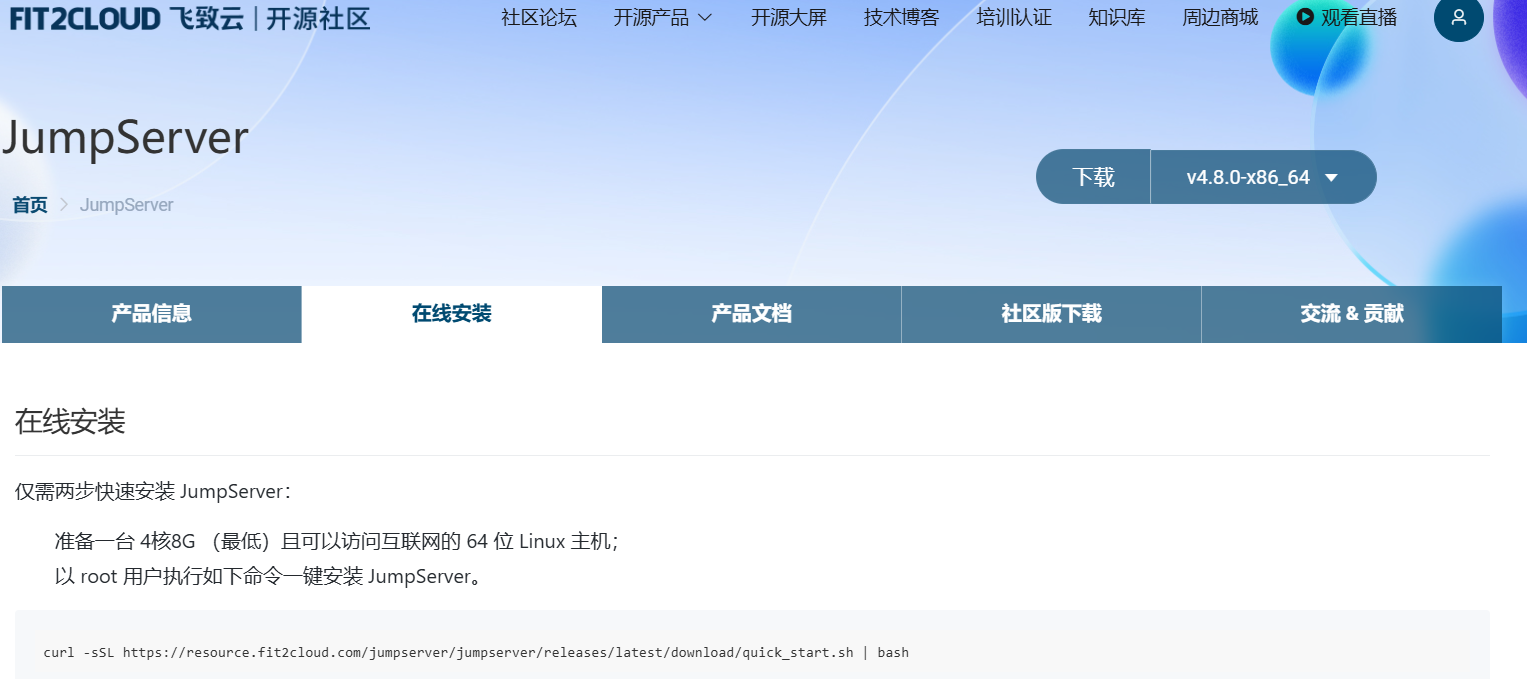Click the chevron on the version dropdown
This screenshot has width=1527, height=679.
coord(1331,176)
